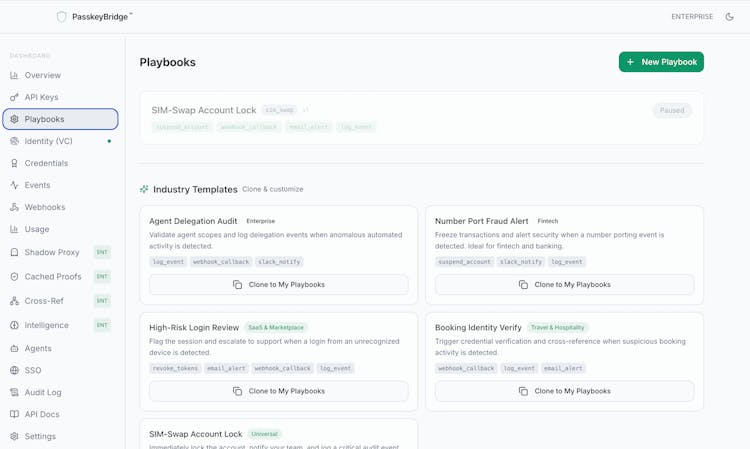Go to Identity (VC) section
The image size is (750, 449).
pos(48,141)
